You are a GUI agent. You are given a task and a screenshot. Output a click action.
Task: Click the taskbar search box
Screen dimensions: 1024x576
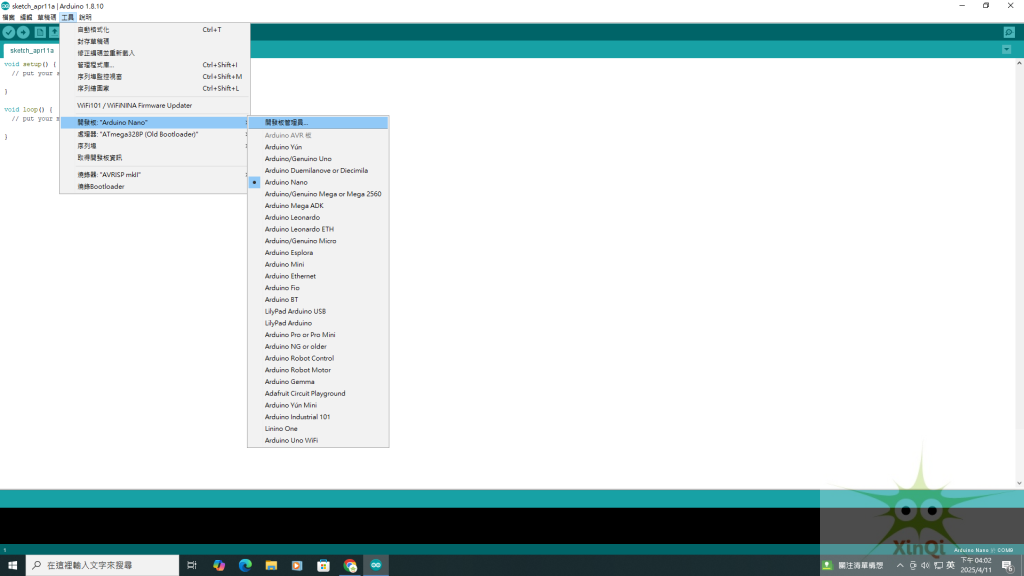point(103,566)
